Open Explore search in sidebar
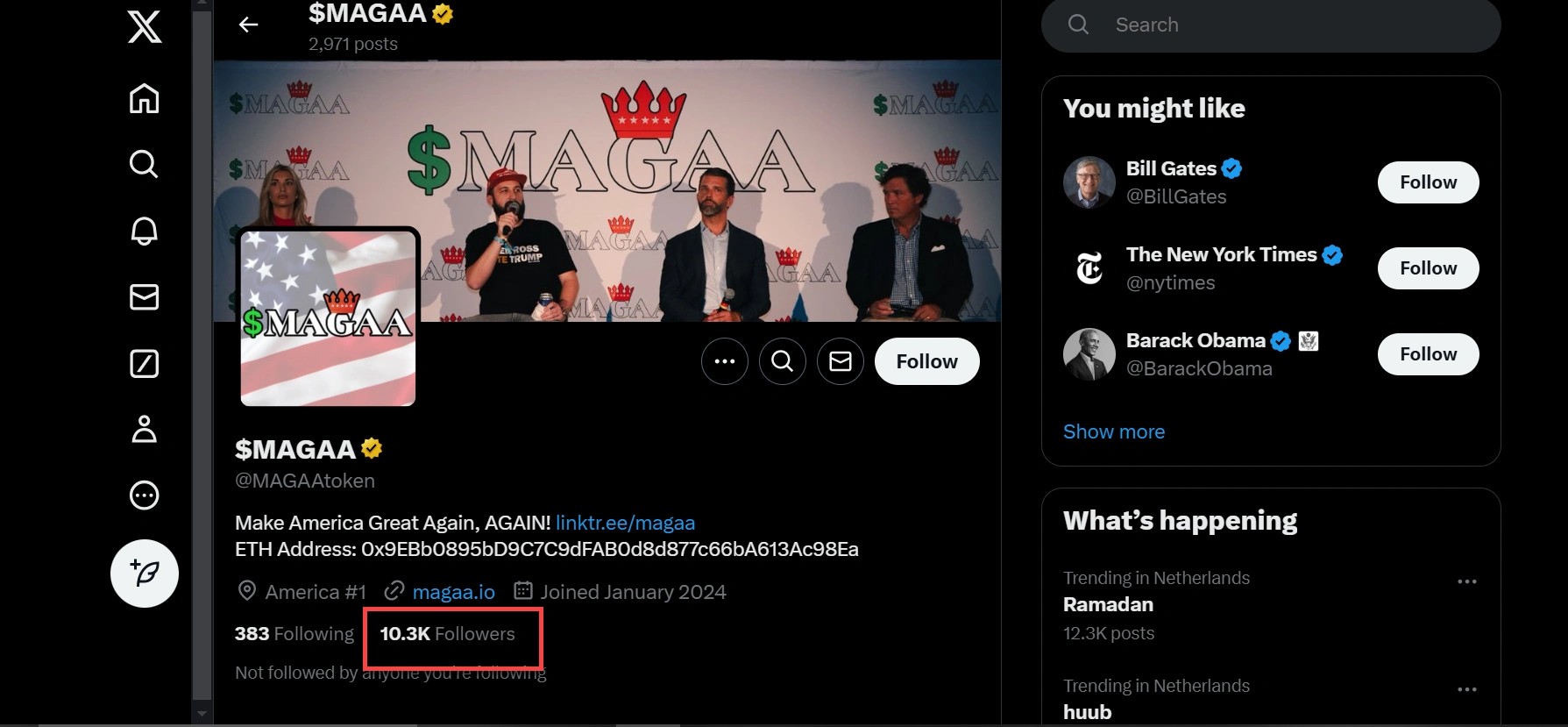This screenshot has width=1568, height=727. [x=145, y=164]
